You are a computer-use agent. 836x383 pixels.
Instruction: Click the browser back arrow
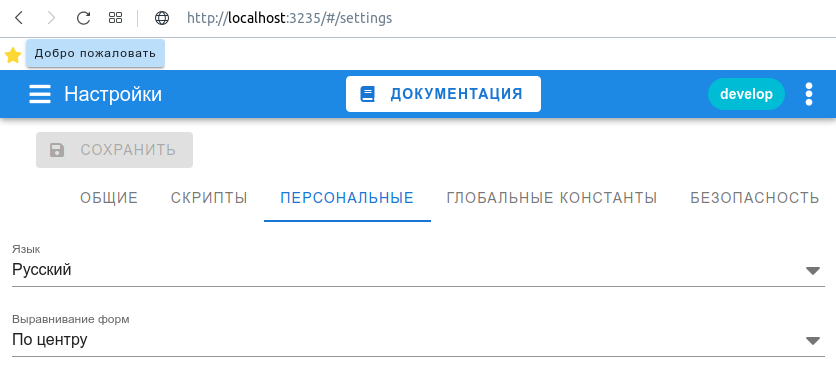coord(19,18)
